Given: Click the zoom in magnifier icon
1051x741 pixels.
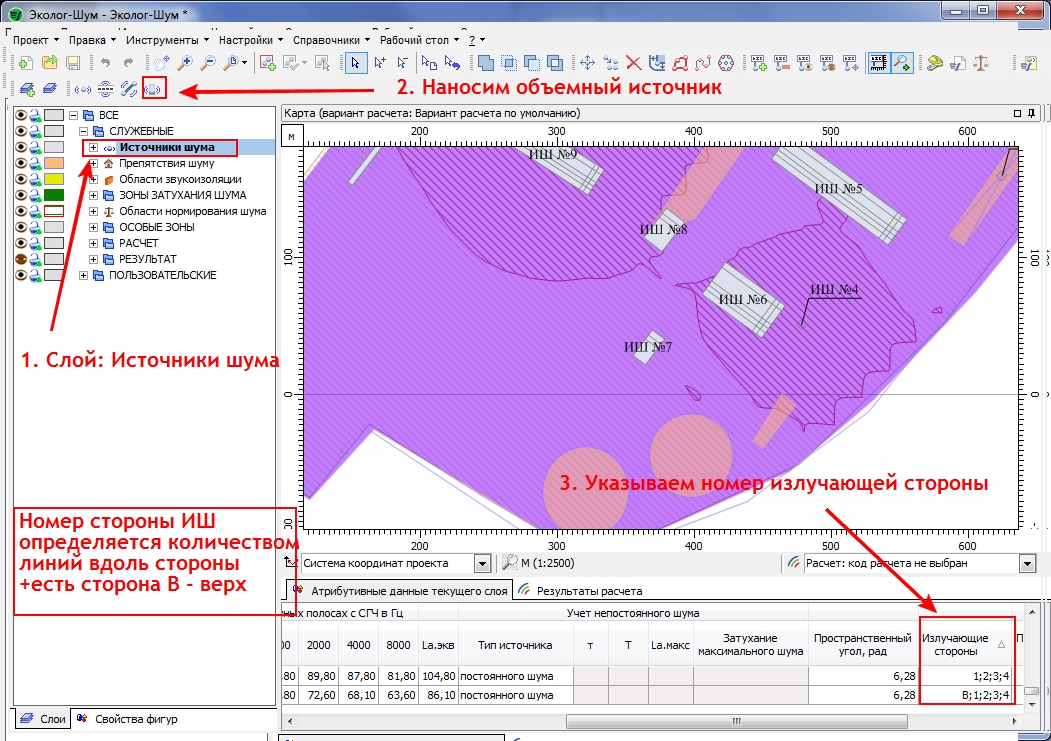Looking at the screenshot, I should click(185, 63).
